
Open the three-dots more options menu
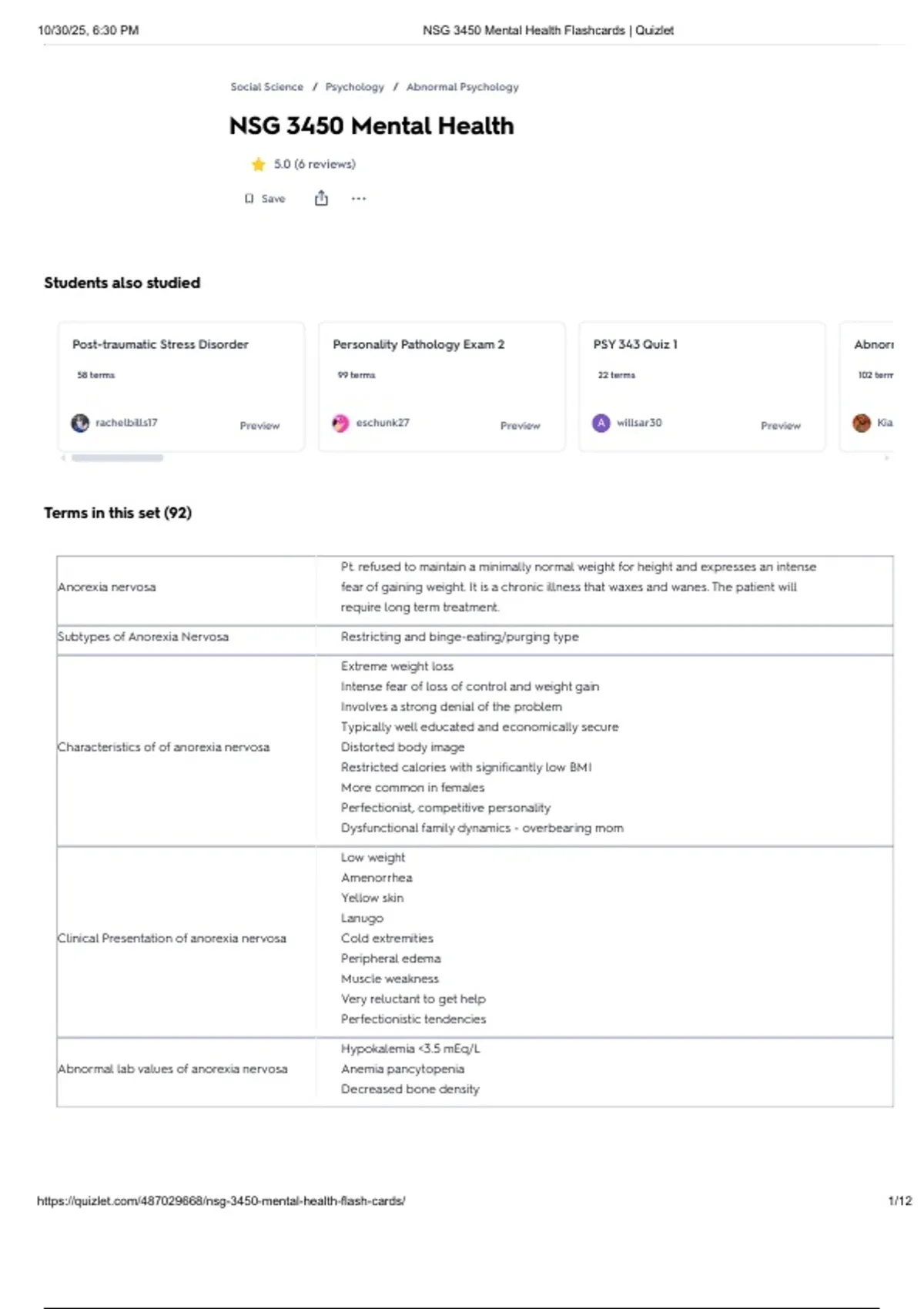click(x=359, y=199)
